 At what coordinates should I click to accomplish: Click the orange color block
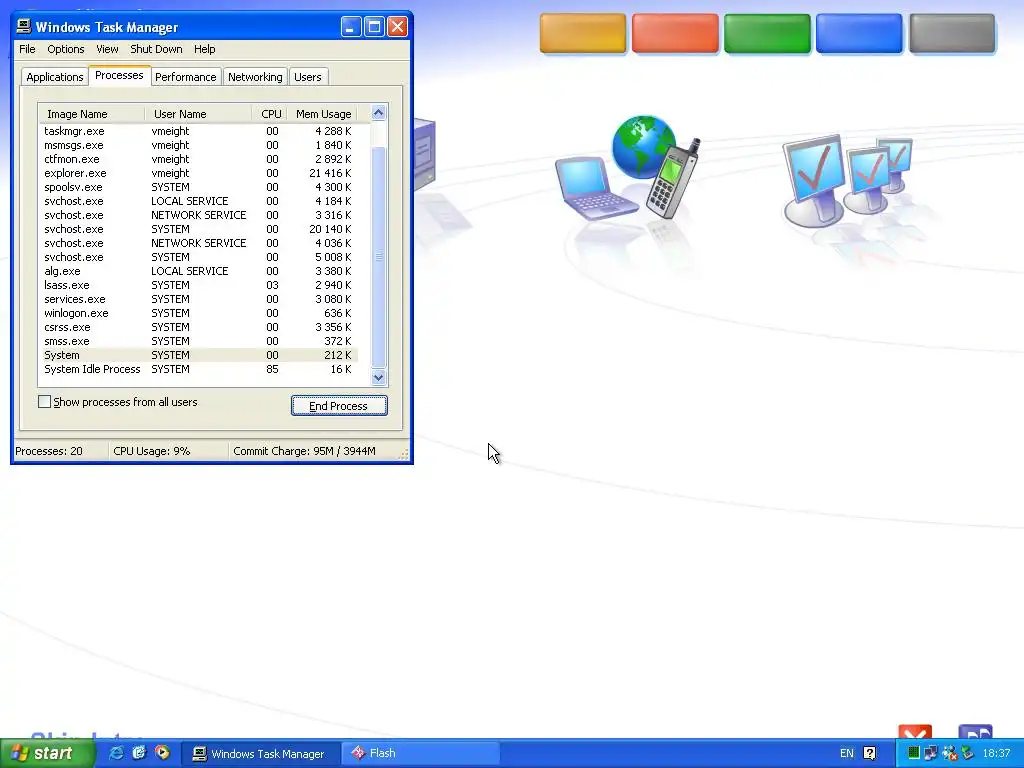pyautogui.click(x=583, y=33)
